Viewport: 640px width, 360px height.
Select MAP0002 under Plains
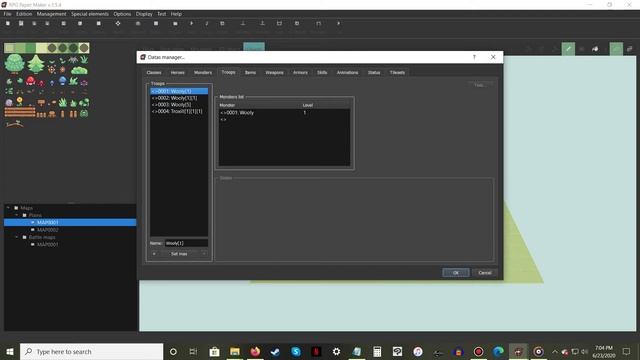coord(47,230)
